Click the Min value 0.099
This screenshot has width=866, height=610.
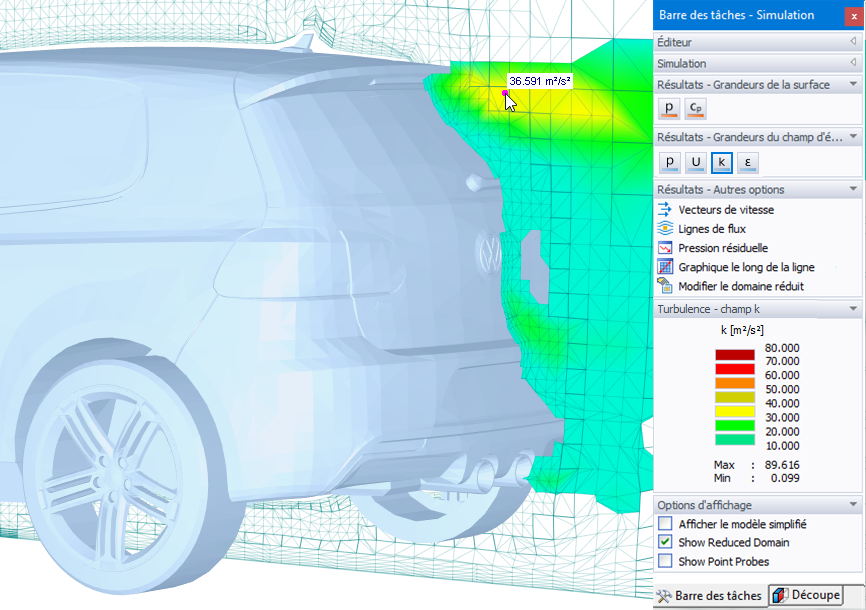point(785,478)
